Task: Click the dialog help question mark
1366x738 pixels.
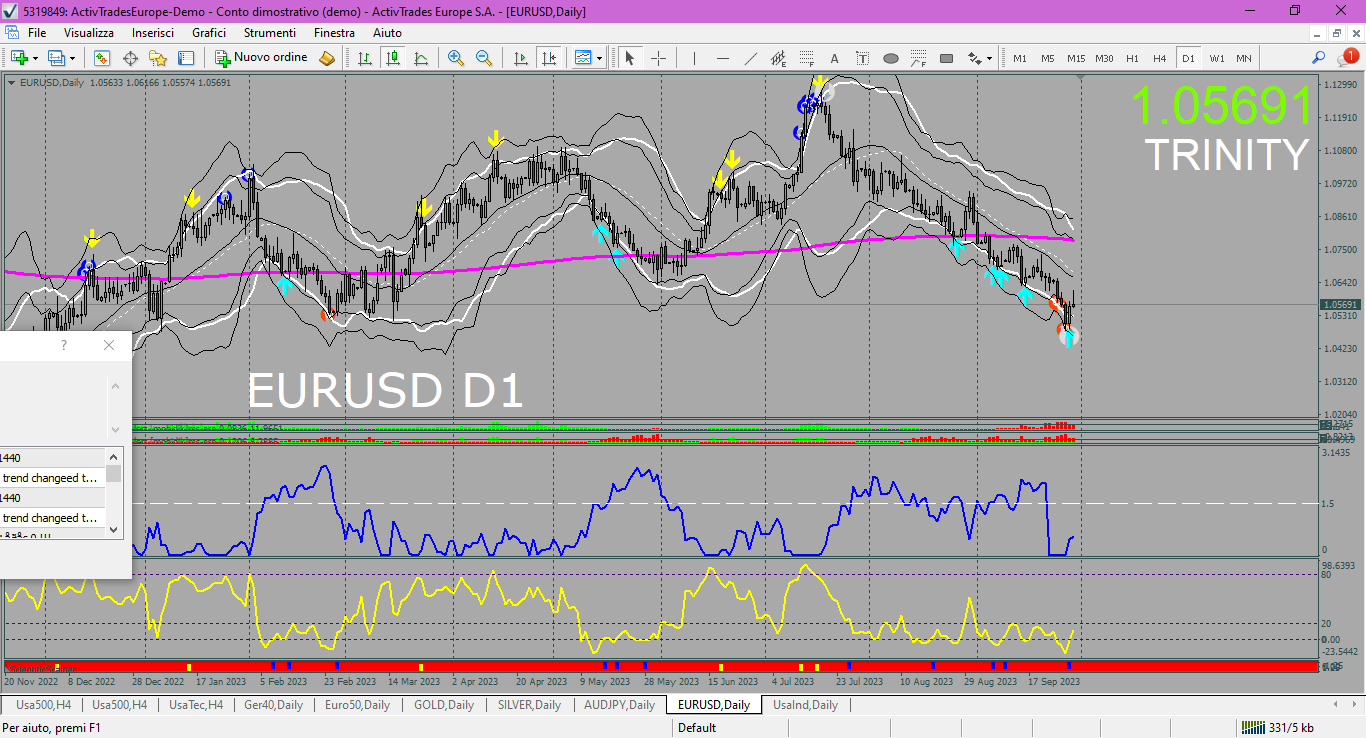Action: (x=64, y=345)
